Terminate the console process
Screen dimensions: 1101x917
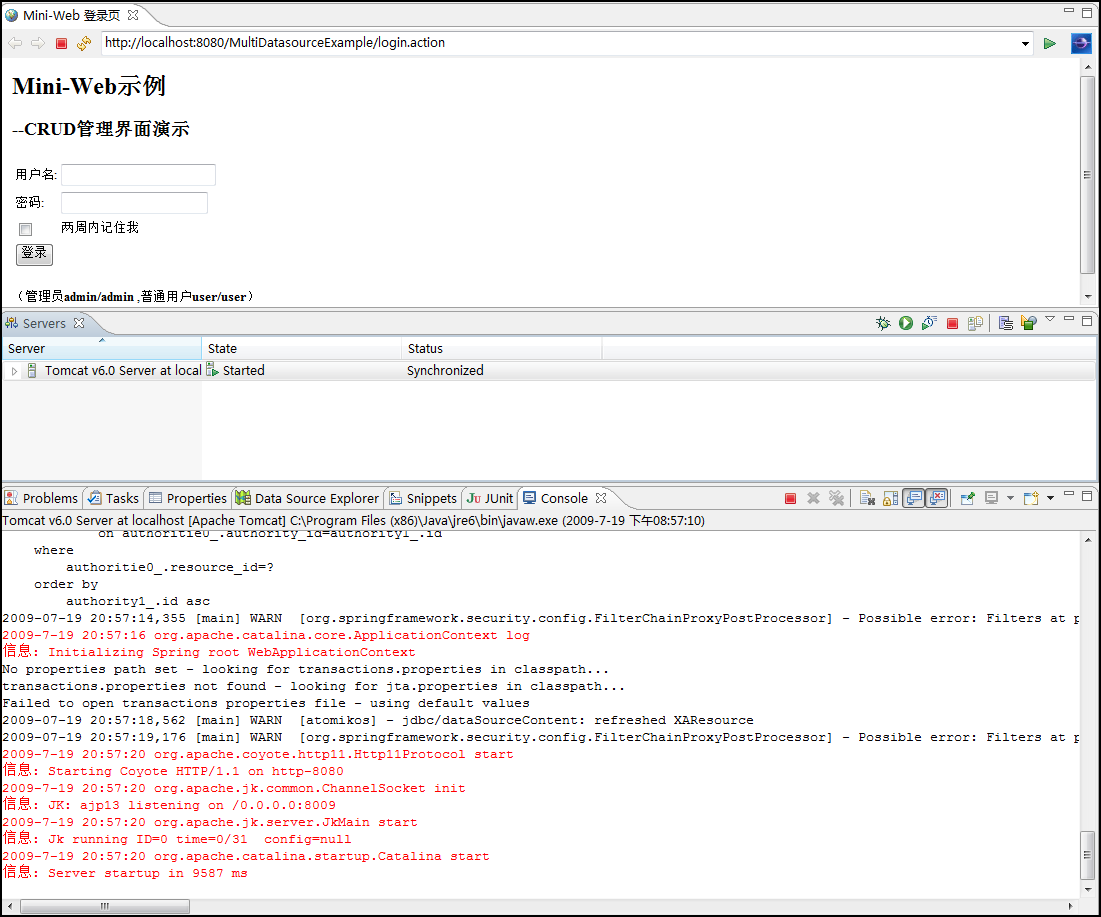pos(790,499)
